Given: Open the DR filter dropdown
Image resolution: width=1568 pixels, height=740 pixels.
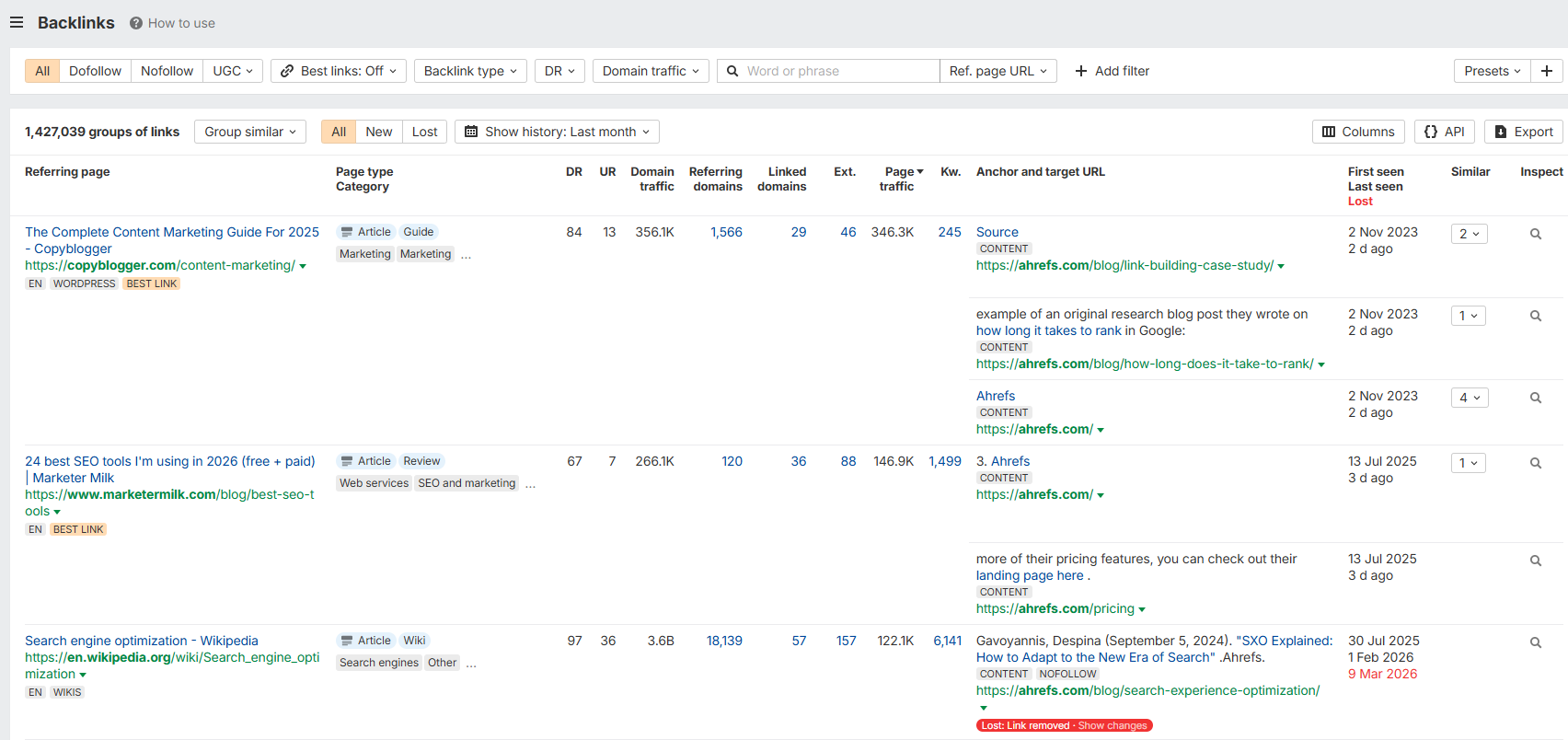Looking at the screenshot, I should 559,71.
